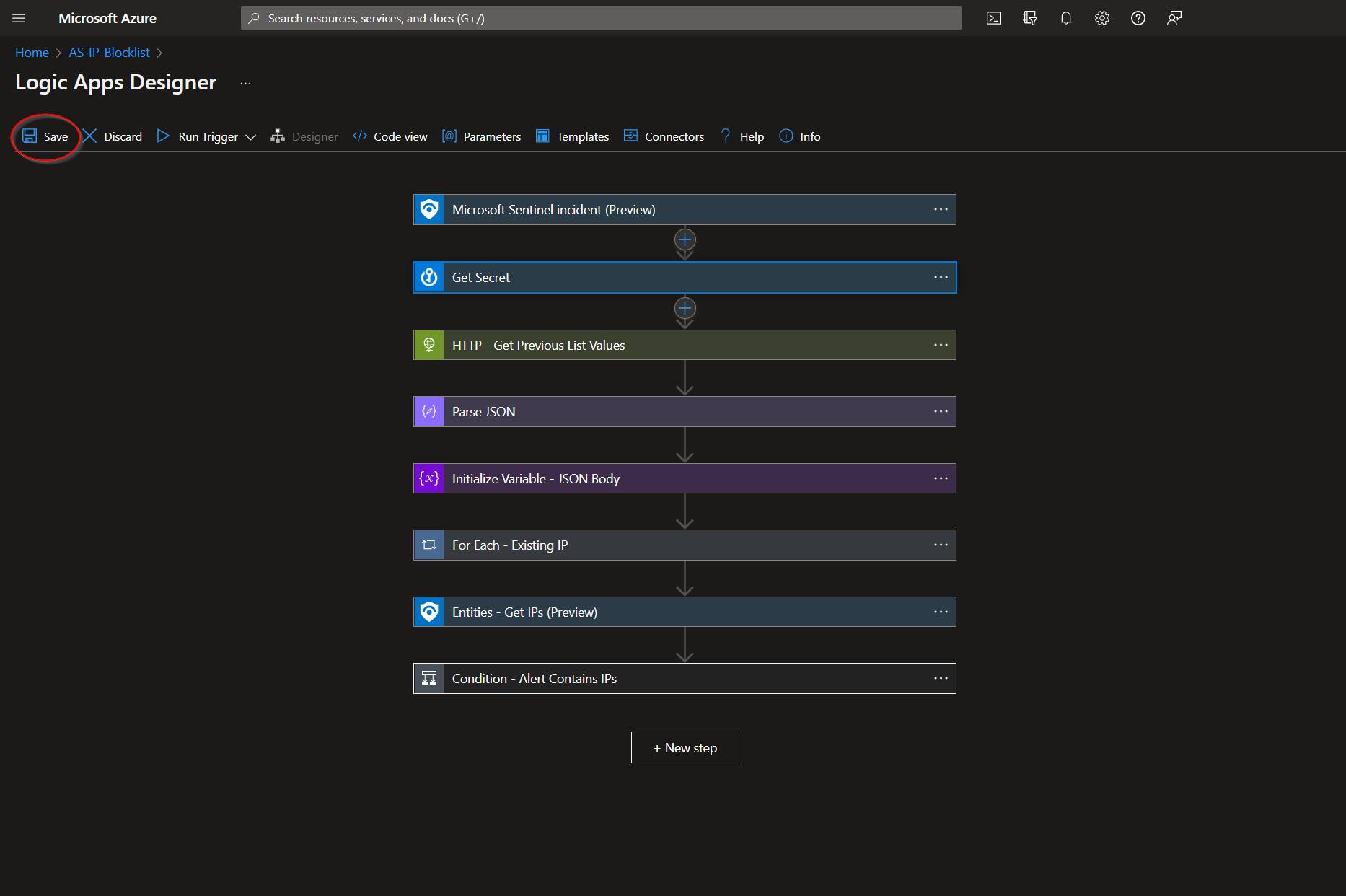Open ellipsis menu for Entities - Get IPs

pos(941,612)
